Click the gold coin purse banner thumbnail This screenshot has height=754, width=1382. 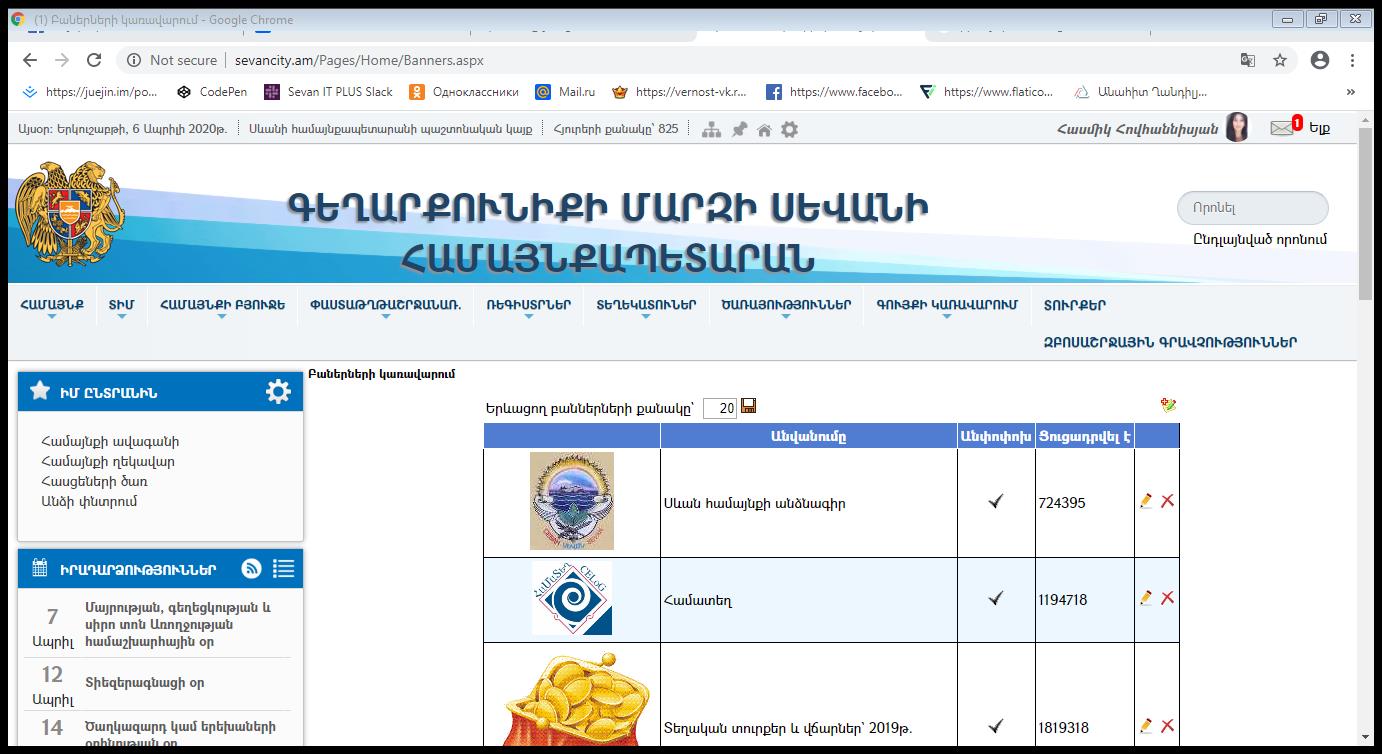tap(577, 700)
